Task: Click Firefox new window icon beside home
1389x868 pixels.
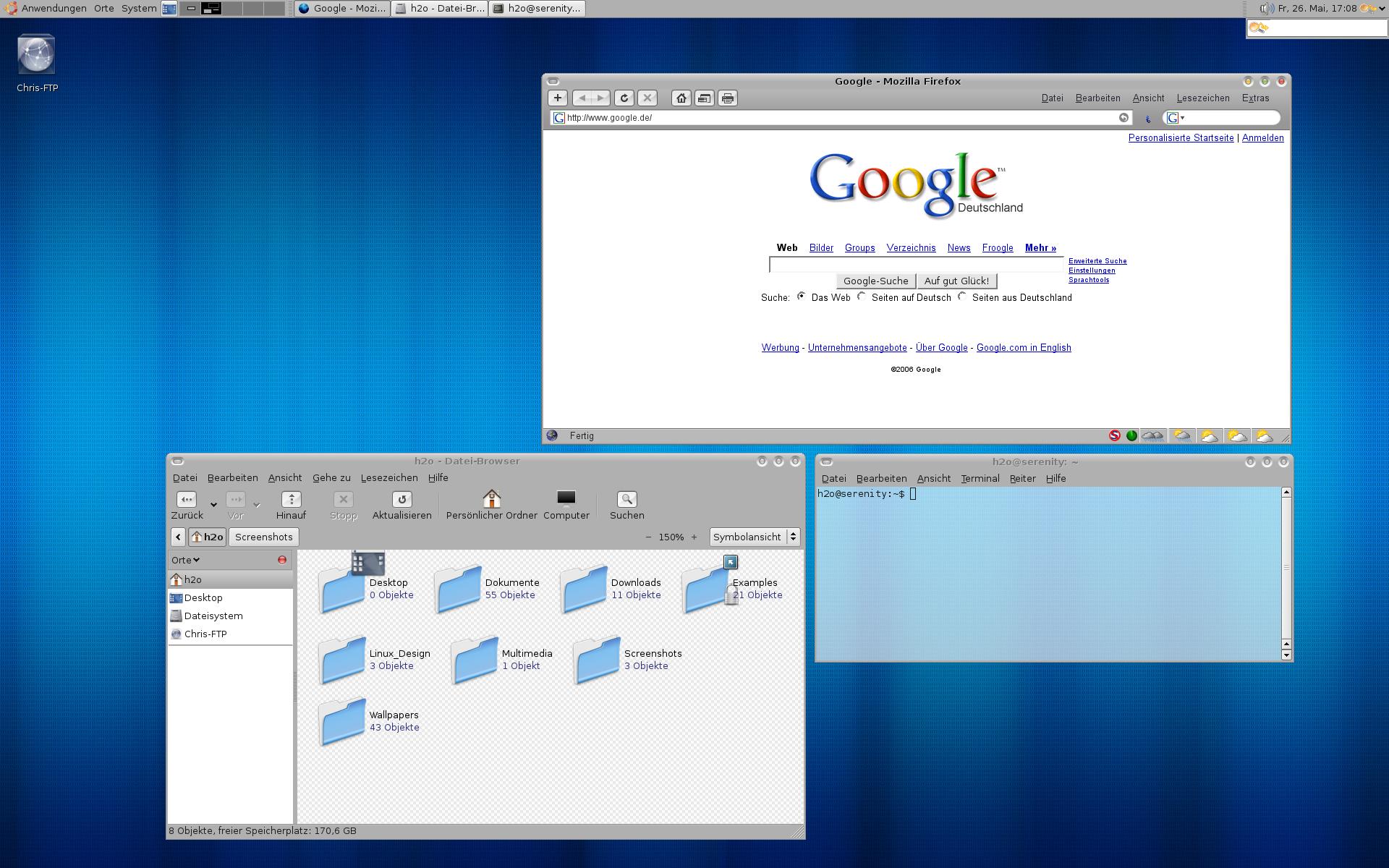Action: pyautogui.click(x=704, y=98)
